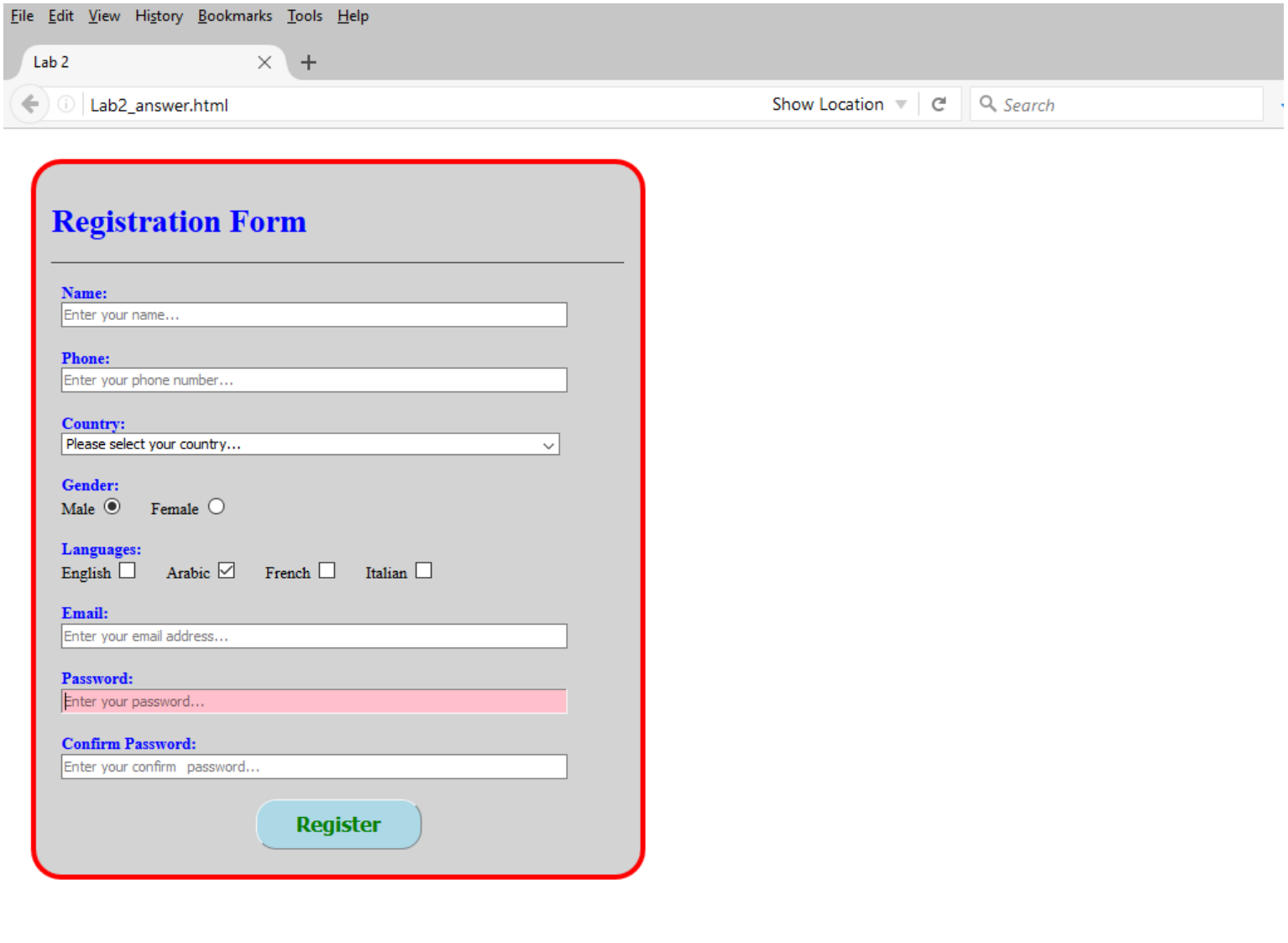Image resolution: width=1288 pixels, height=943 pixels.
Task: Click the forward history arrow area
Action: 52,103
